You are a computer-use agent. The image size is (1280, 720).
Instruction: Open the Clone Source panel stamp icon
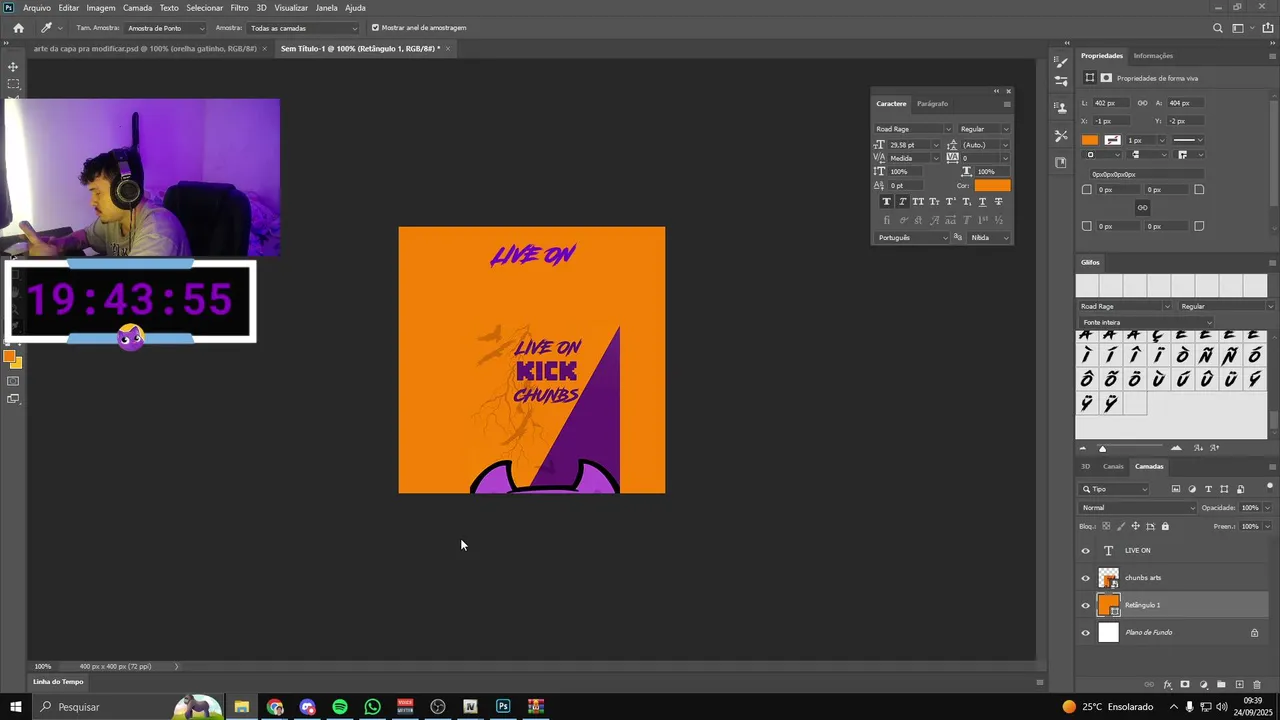coord(1061,108)
